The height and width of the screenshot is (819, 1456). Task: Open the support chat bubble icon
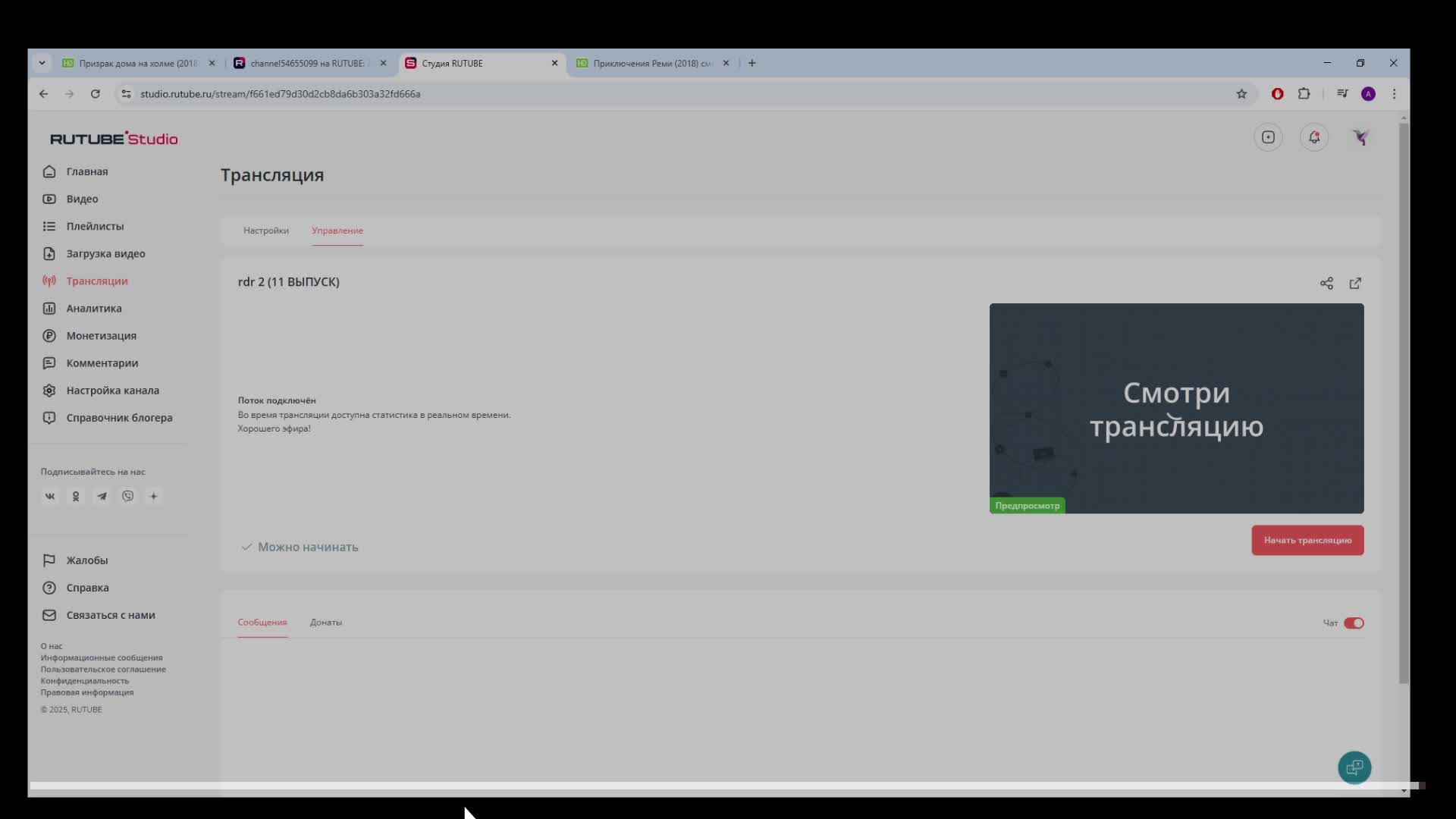coord(1354,767)
